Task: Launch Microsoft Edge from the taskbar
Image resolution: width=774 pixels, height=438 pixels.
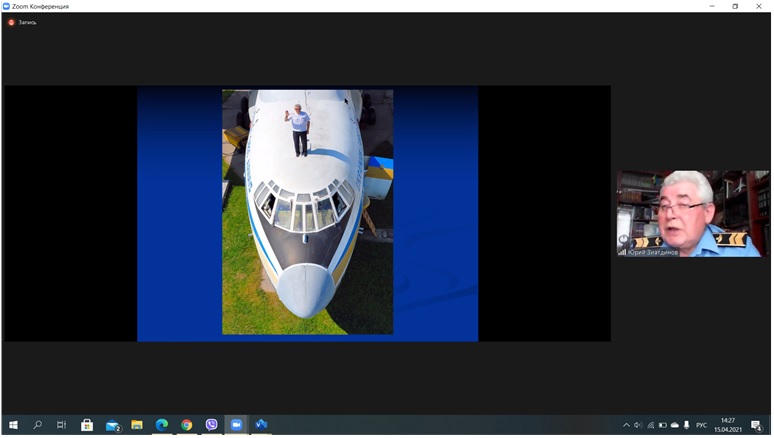Action: [162, 425]
